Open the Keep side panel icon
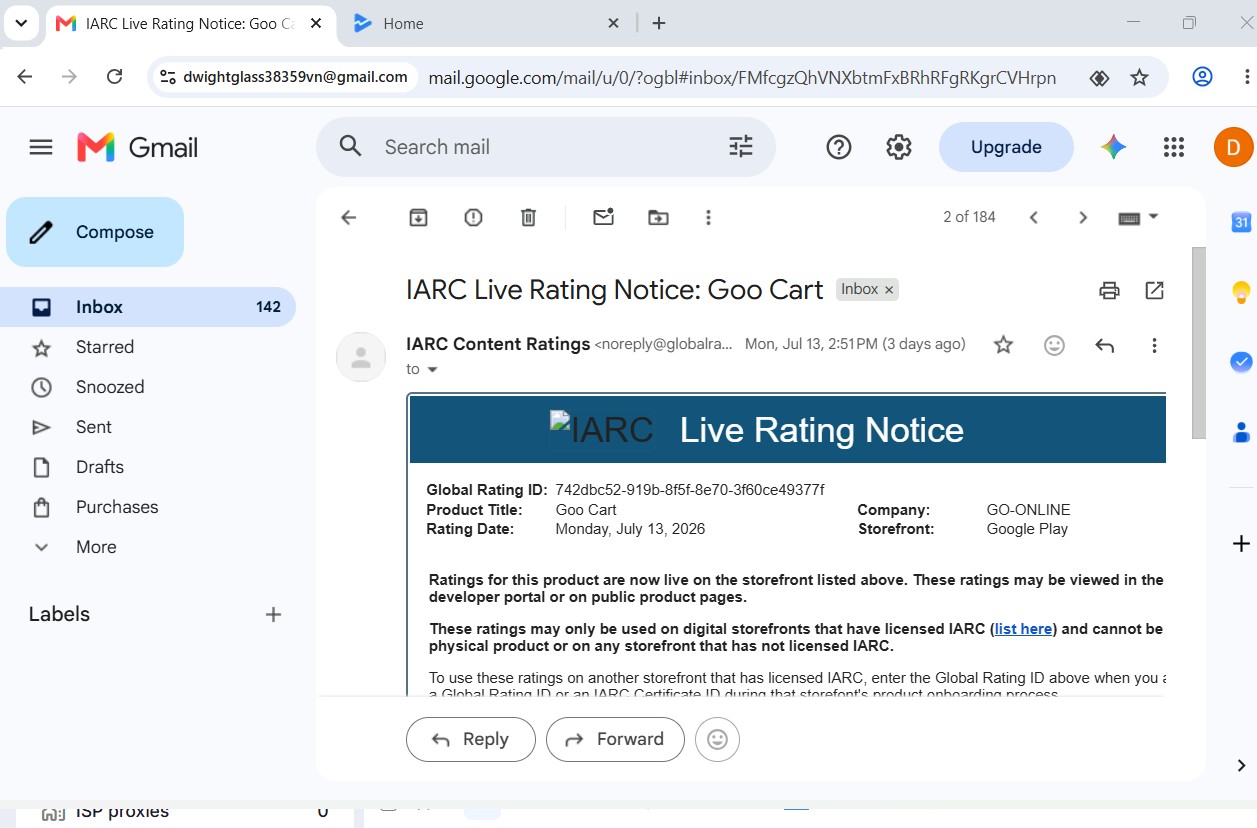1257x828 pixels. click(1241, 292)
